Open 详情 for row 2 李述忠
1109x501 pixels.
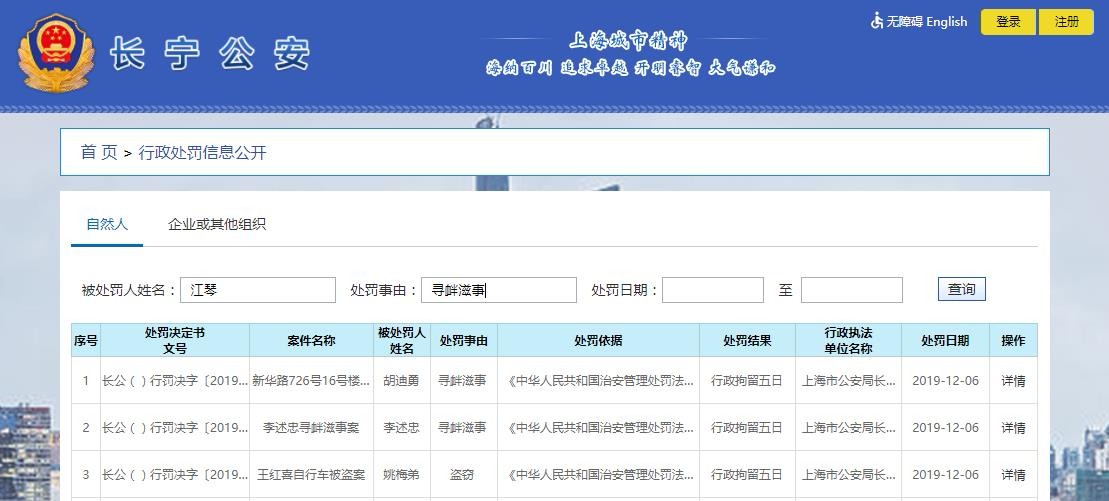pyautogui.click(x=1013, y=428)
